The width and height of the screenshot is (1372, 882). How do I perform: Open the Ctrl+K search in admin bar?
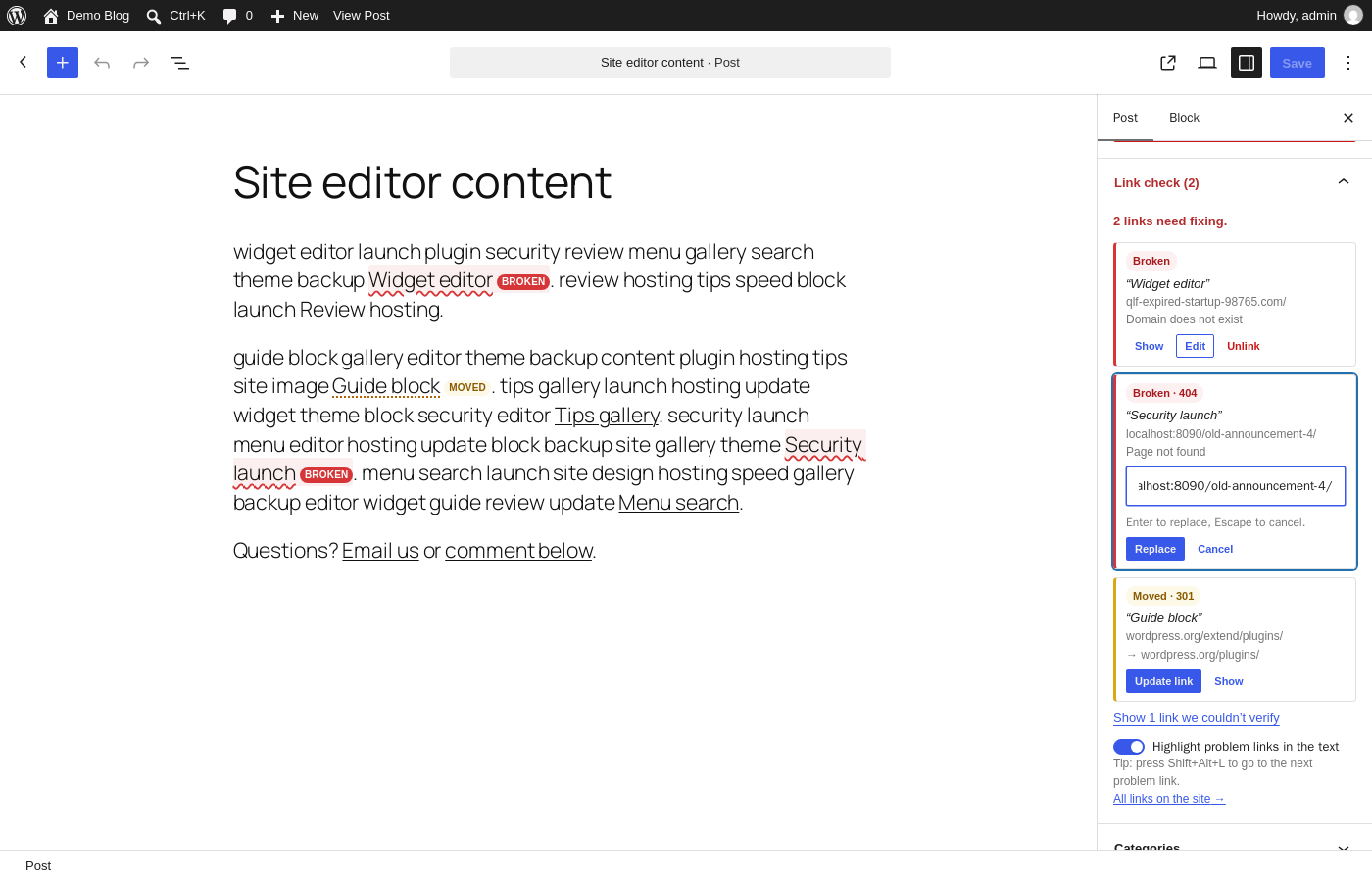[x=175, y=16]
